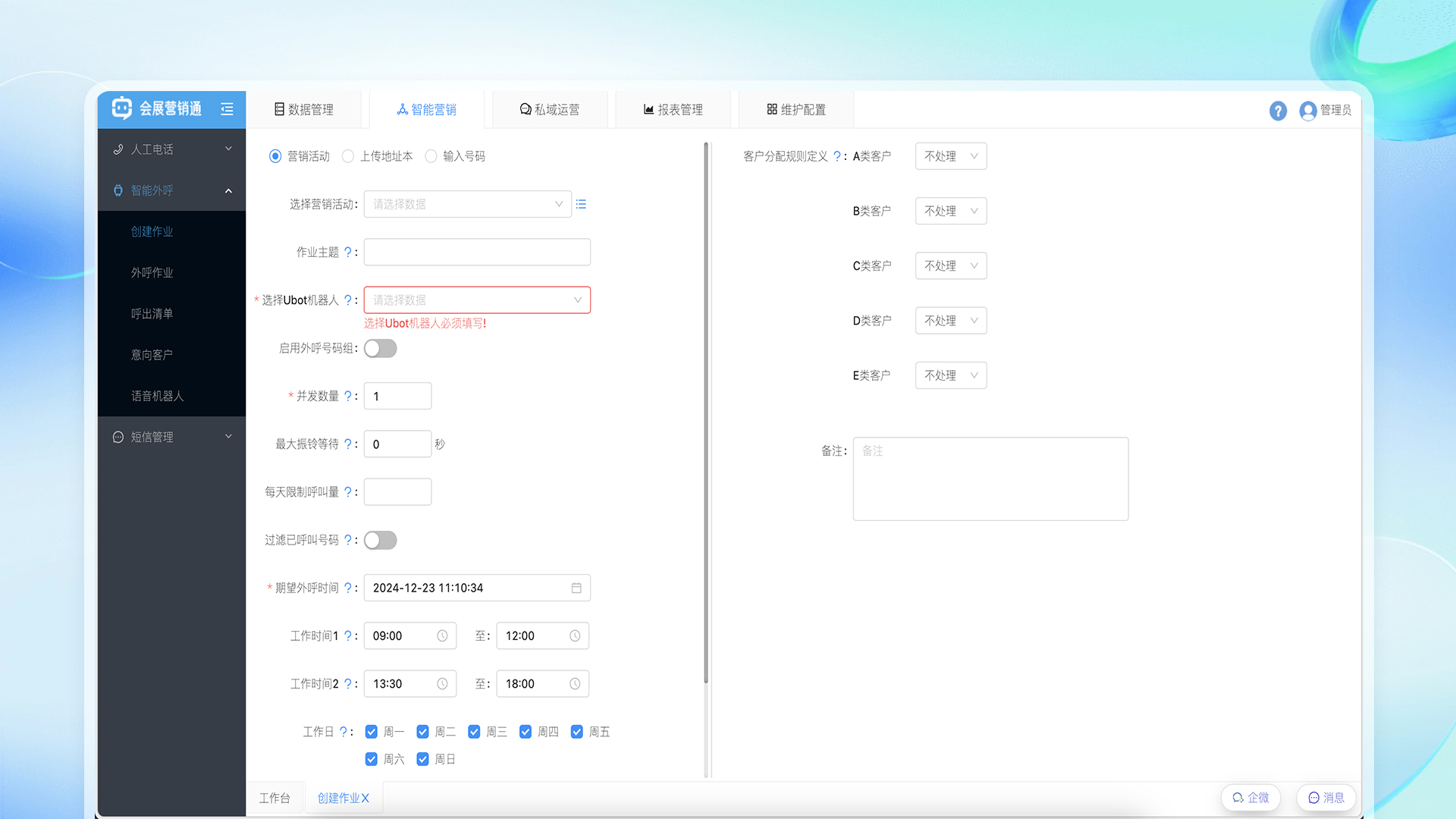Open the D类客户 handling dropdown
The height and width of the screenshot is (819, 1456).
click(951, 321)
